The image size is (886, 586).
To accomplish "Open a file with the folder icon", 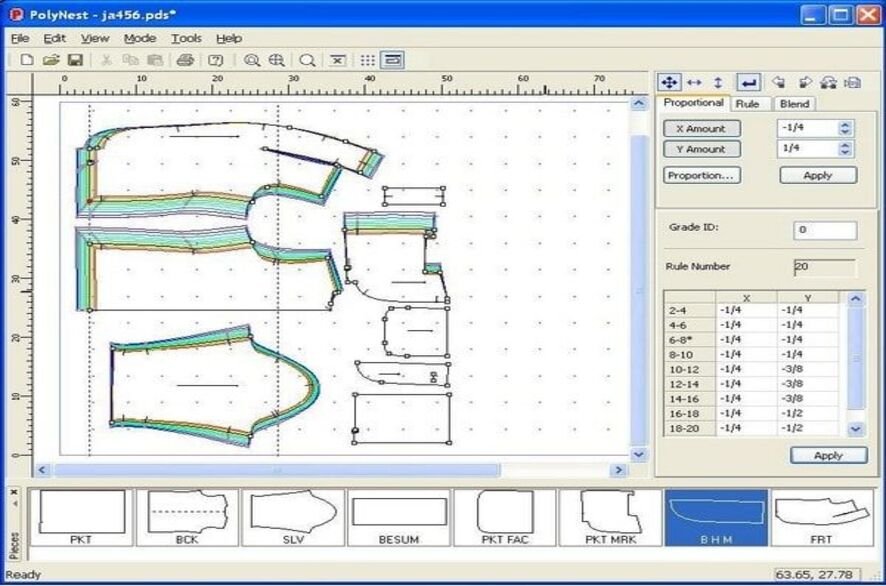I will click(x=51, y=61).
